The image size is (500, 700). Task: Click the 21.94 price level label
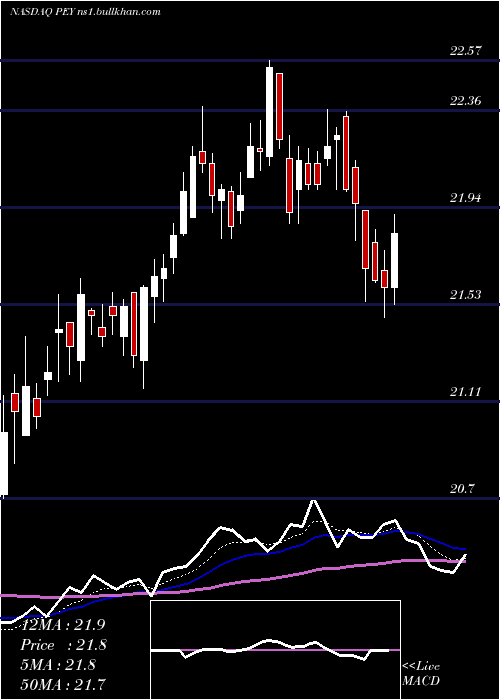coord(466,198)
